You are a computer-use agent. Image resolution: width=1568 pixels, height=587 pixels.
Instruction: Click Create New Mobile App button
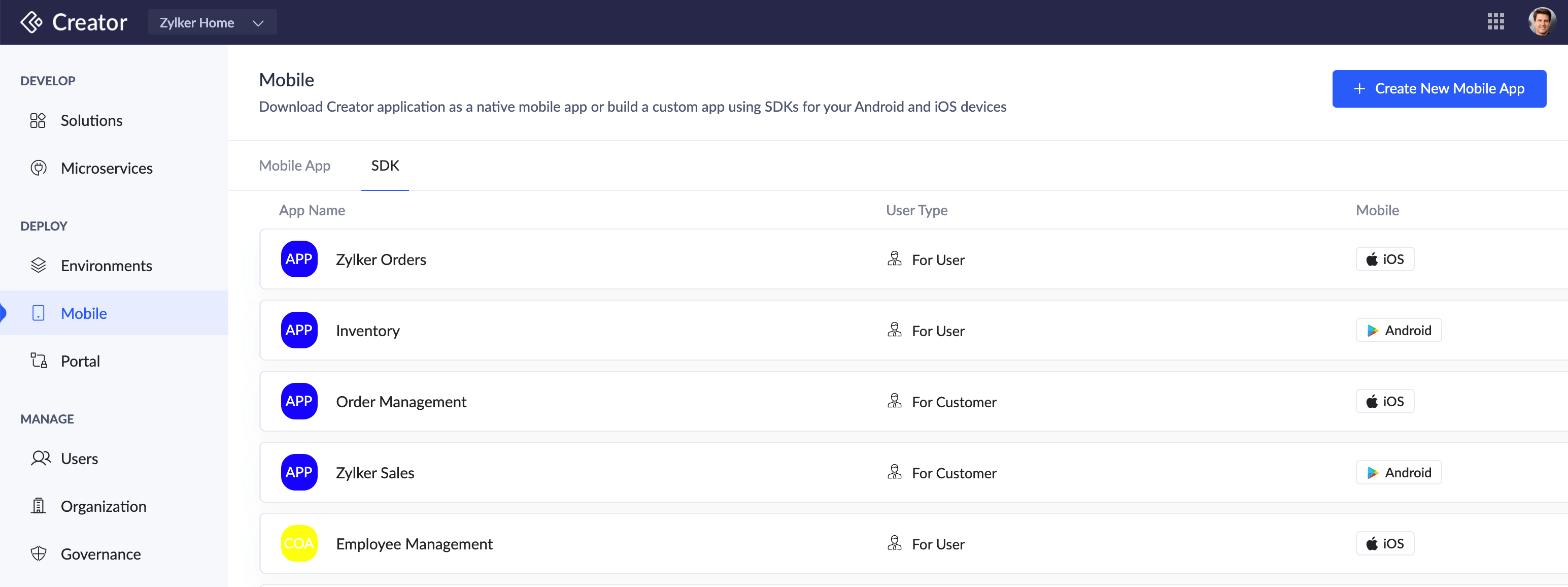tap(1439, 89)
